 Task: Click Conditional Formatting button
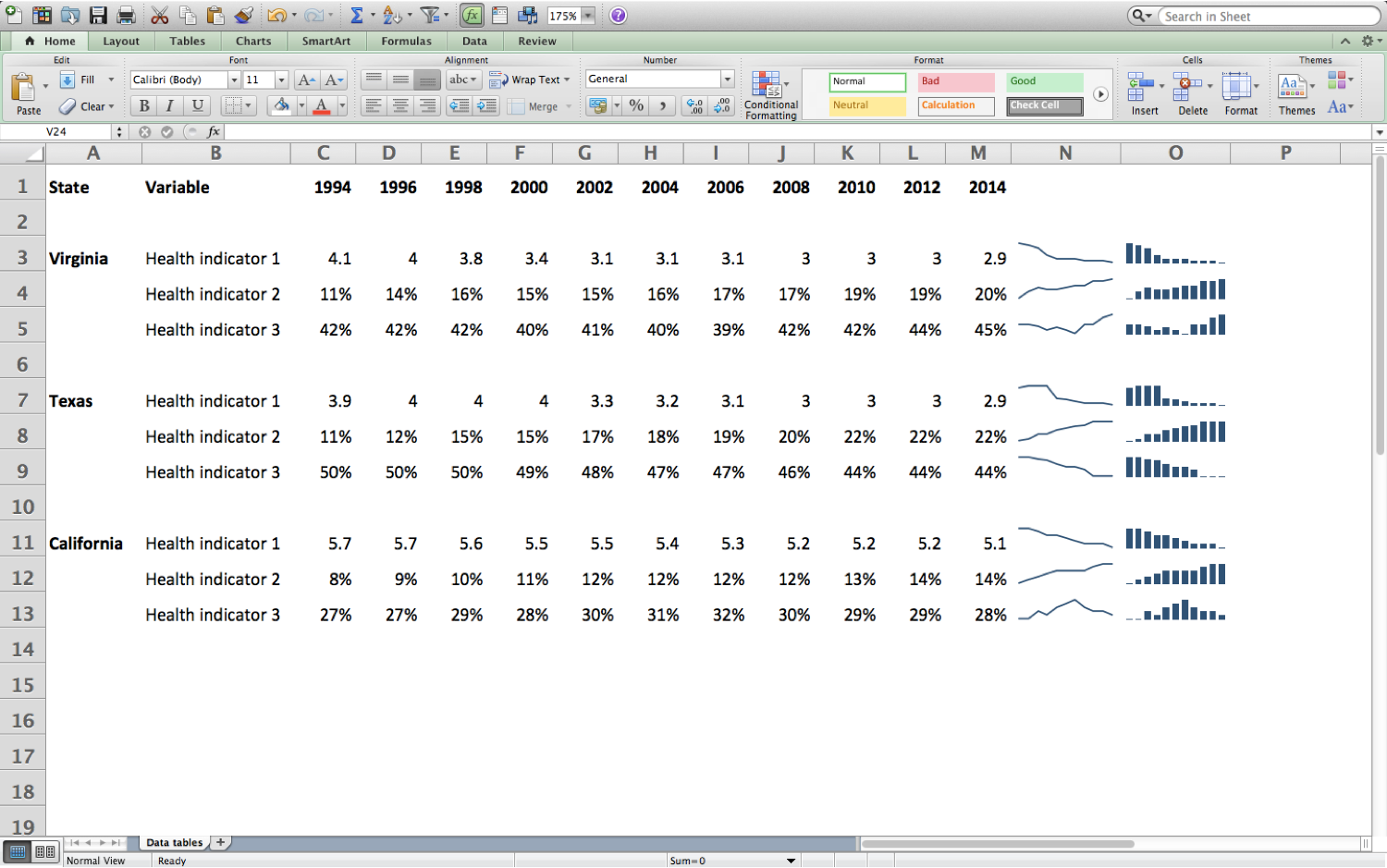(x=770, y=95)
